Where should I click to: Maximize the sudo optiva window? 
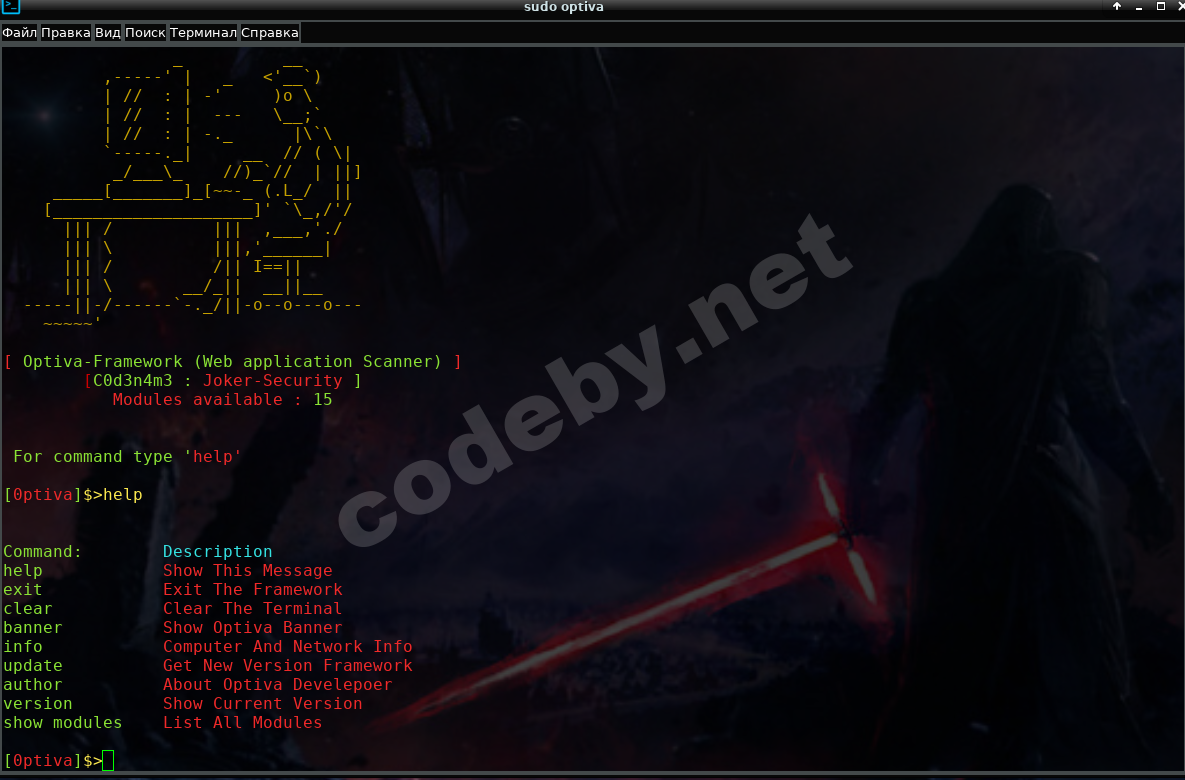[1161, 6]
